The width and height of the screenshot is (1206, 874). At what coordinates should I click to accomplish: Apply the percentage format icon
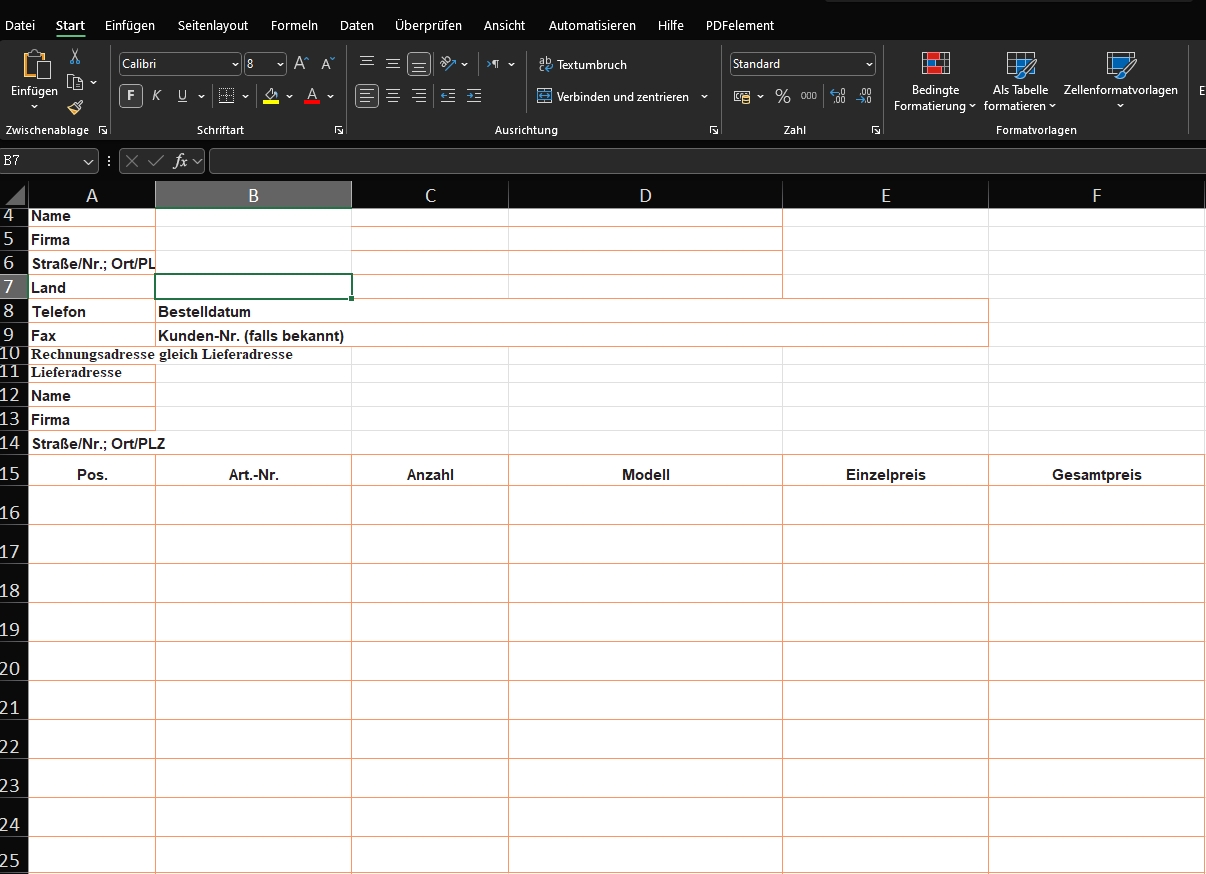[781, 97]
